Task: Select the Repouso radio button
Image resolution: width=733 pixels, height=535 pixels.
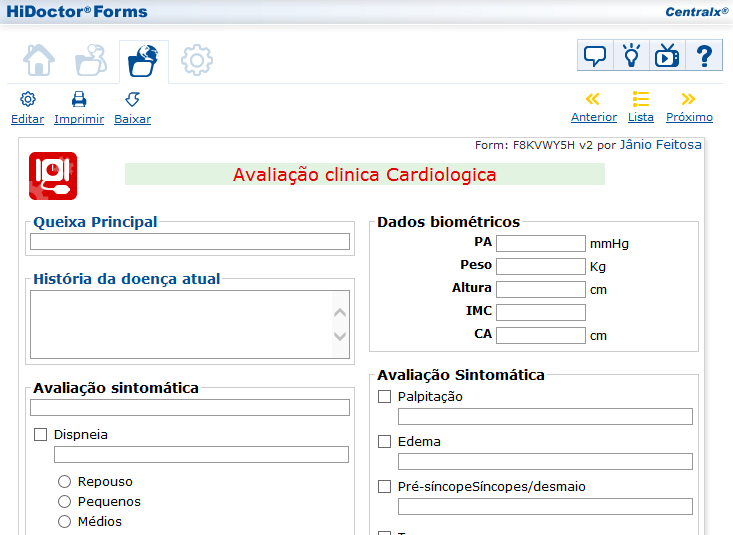Action: click(x=65, y=481)
